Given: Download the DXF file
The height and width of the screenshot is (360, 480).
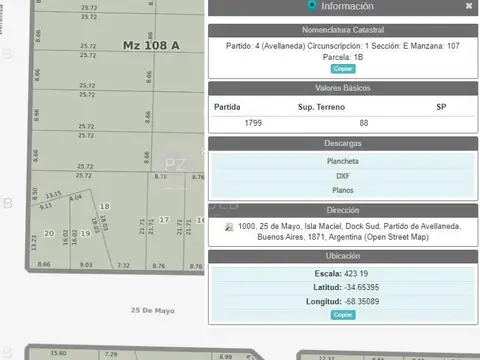Looking at the screenshot, I should [x=343, y=176].
